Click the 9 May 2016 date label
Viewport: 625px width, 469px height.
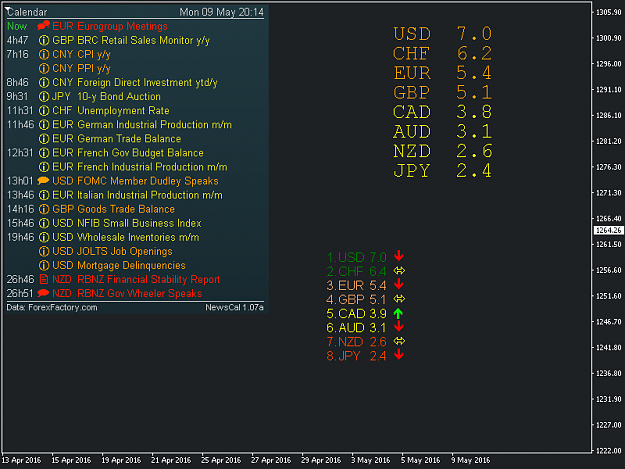click(x=471, y=460)
